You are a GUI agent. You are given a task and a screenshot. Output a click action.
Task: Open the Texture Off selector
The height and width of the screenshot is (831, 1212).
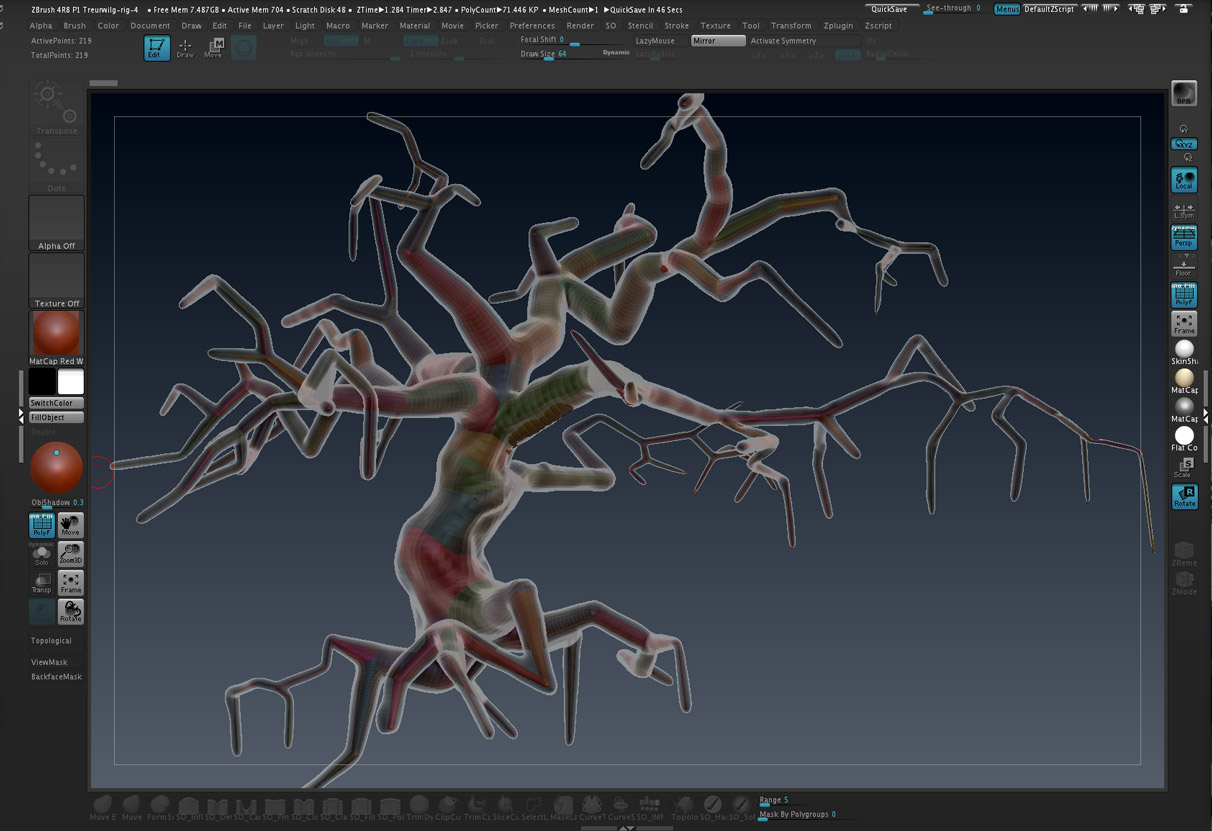tap(56, 280)
